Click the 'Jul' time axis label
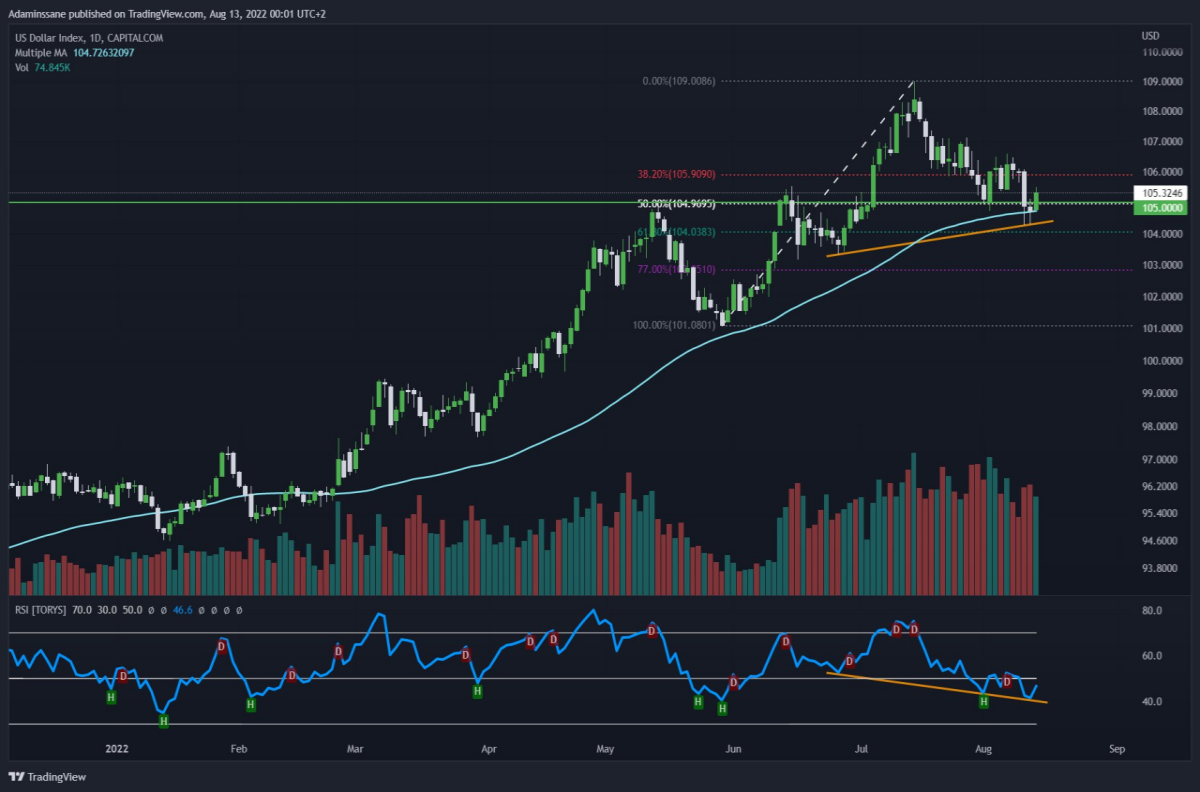This screenshot has width=1200, height=792. click(861, 748)
